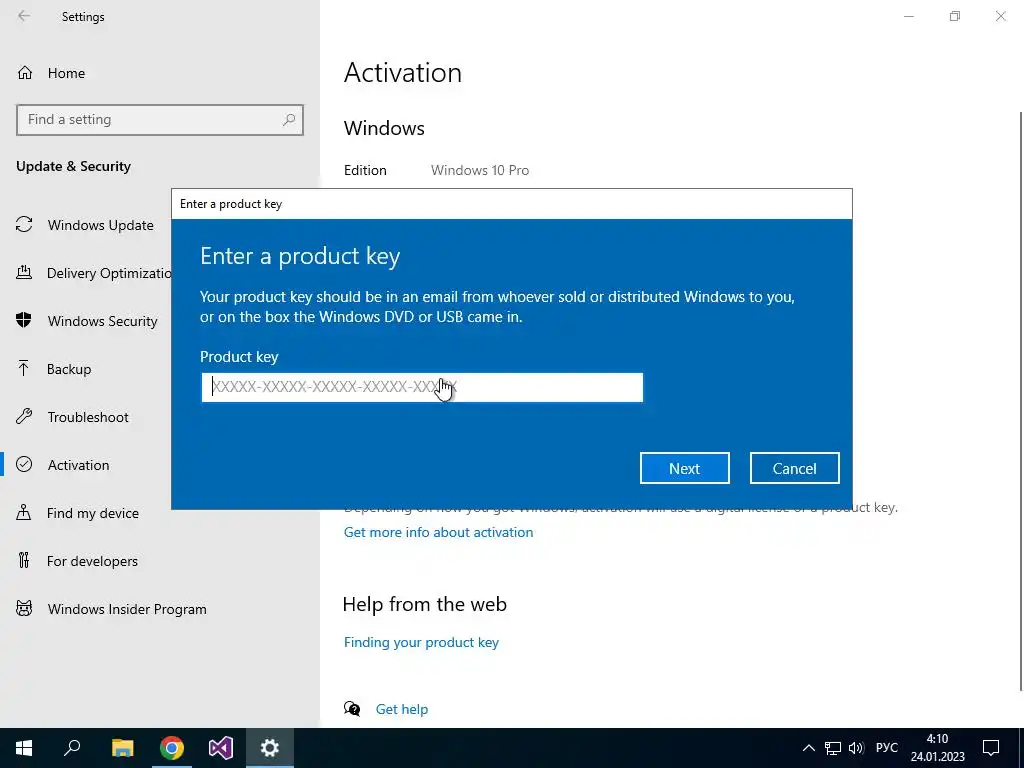Click the volume speaker tray icon

pyautogui.click(x=856, y=748)
